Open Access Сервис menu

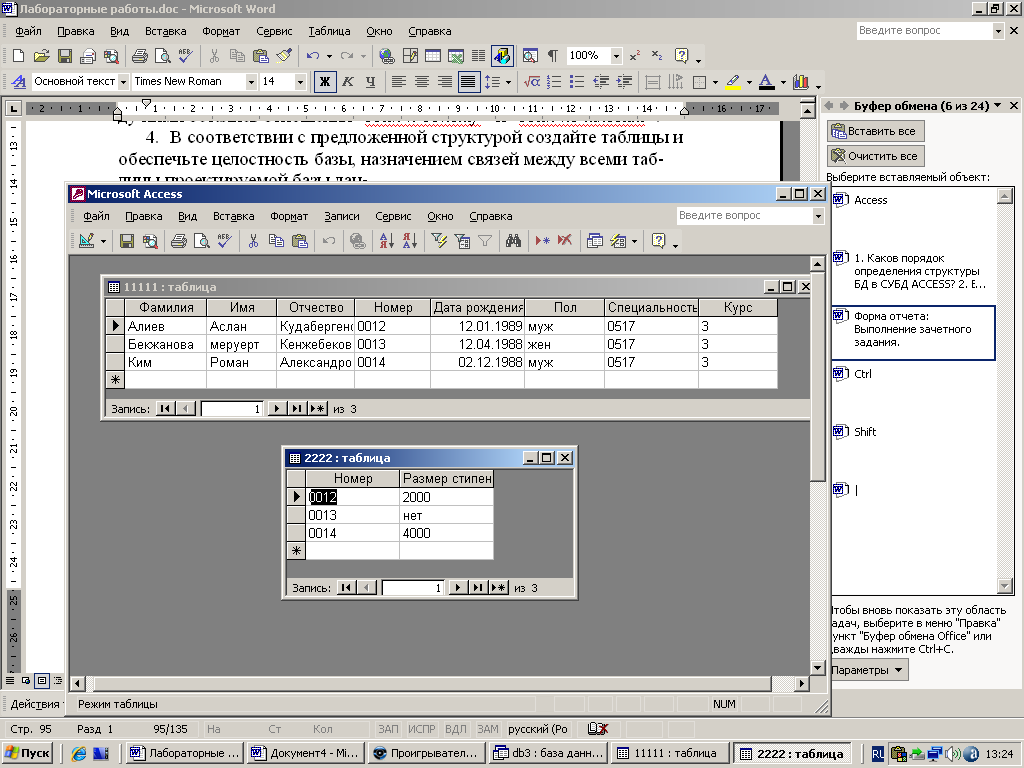(x=393, y=216)
